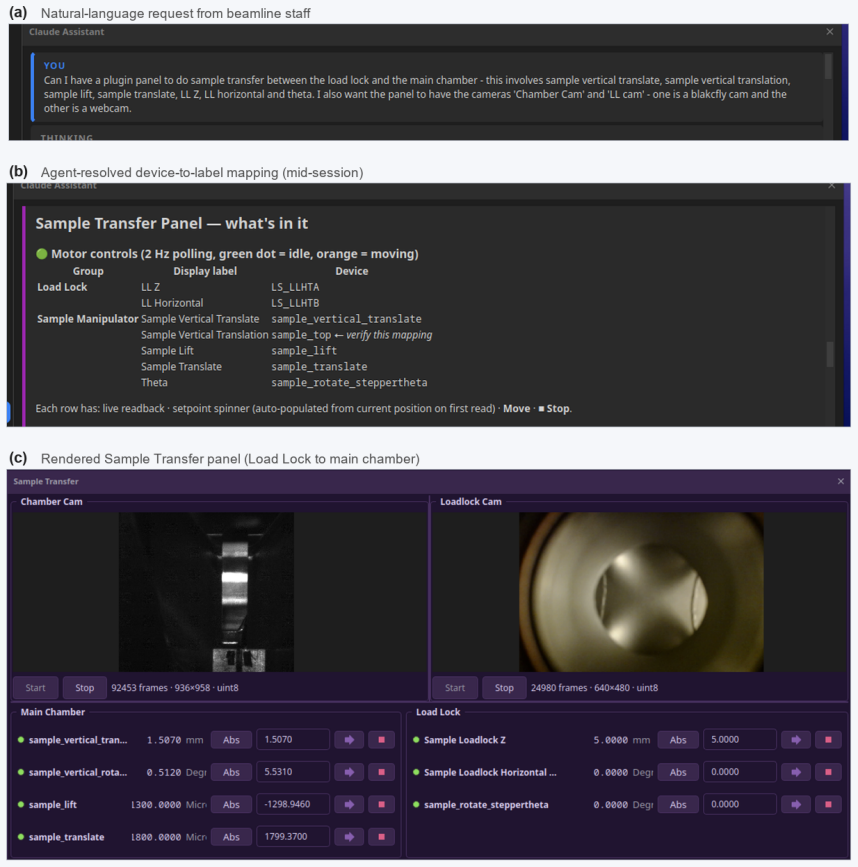The width and height of the screenshot is (858, 867).
Task: Toggle Abs mode for sample_translate
Action: coord(231,837)
